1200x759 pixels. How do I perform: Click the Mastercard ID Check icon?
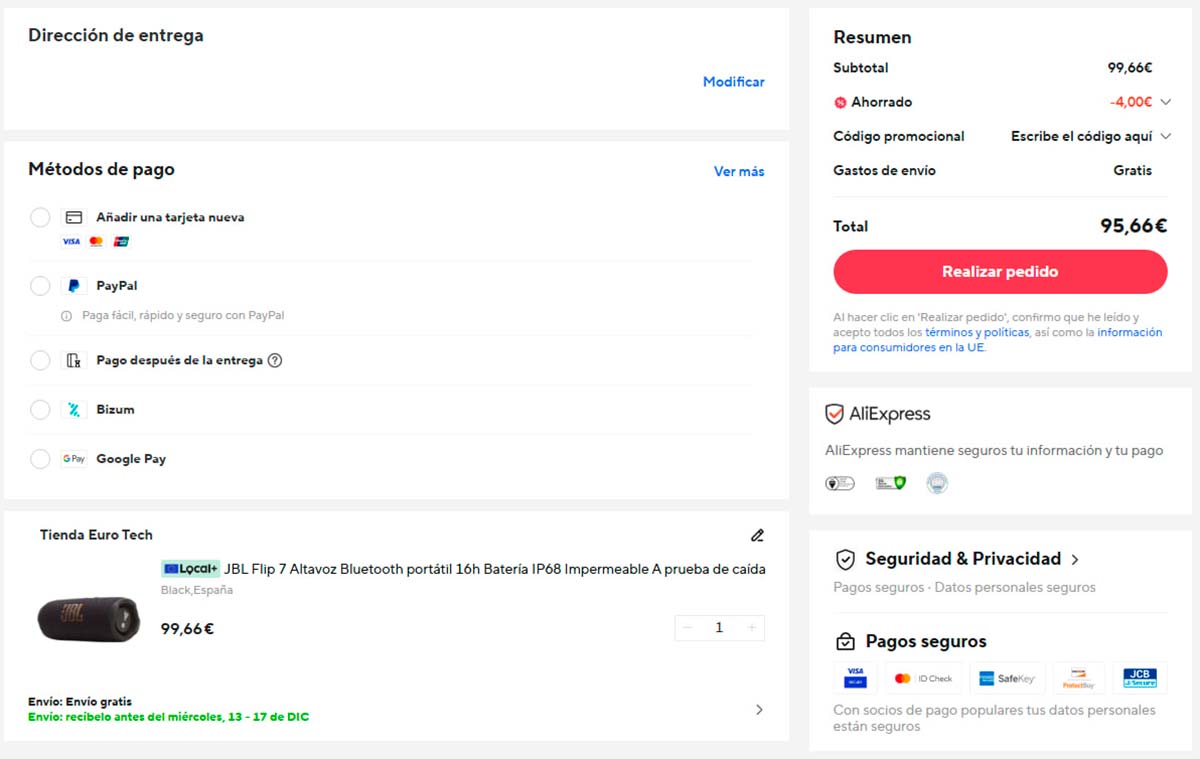click(923, 677)
